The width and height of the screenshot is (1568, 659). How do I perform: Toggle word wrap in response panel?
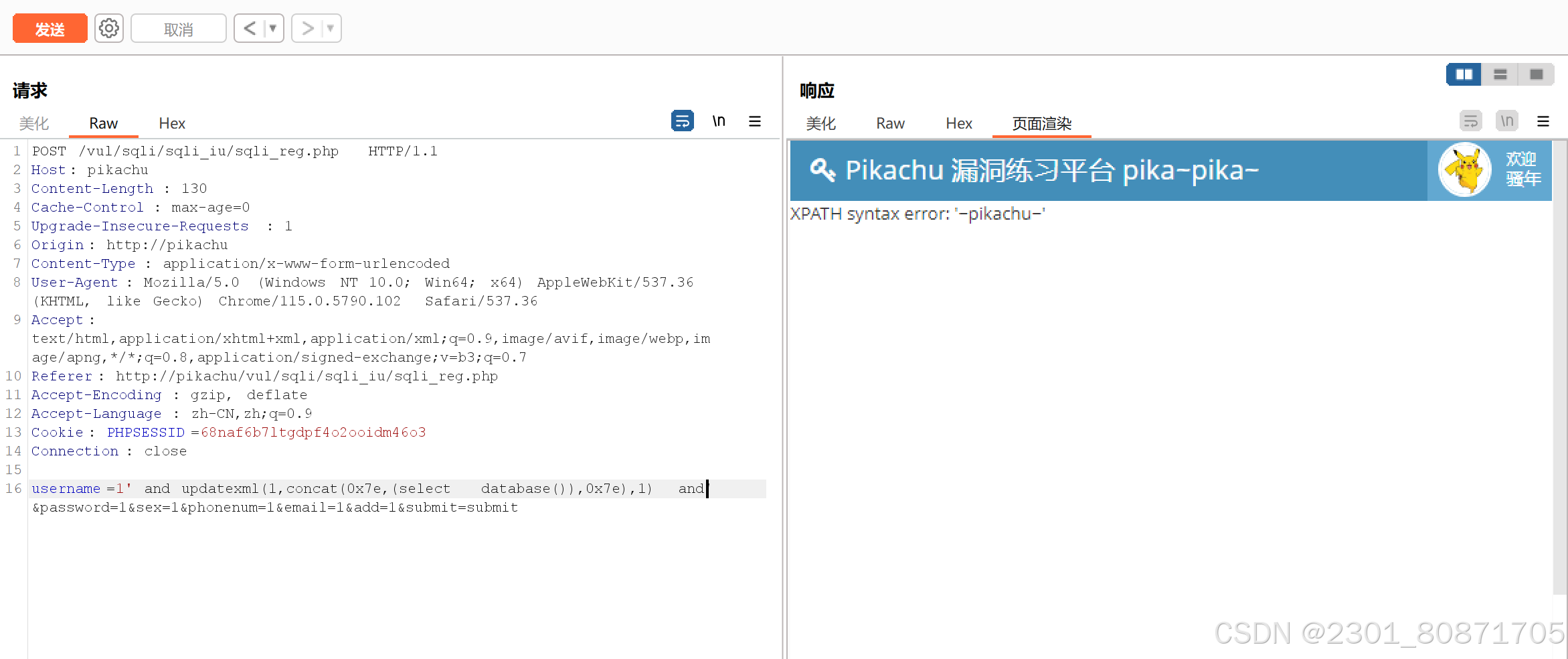point(1471,121)
